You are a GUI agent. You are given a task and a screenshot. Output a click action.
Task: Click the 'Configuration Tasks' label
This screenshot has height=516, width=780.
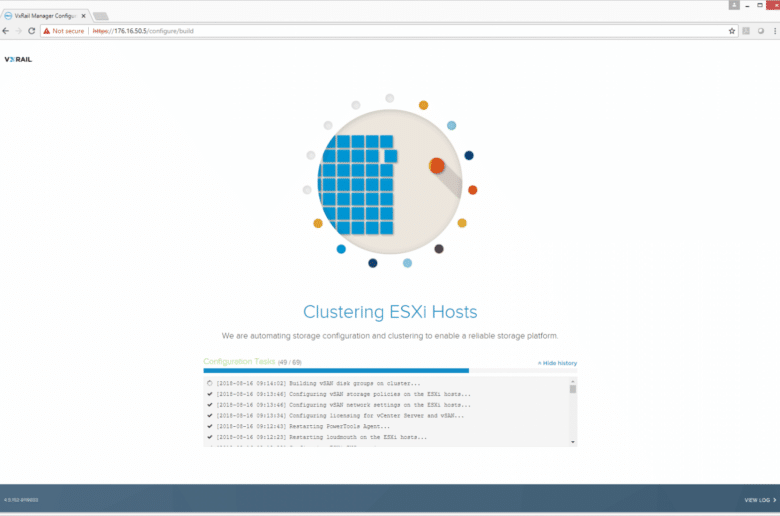click(x=239, y=362)
